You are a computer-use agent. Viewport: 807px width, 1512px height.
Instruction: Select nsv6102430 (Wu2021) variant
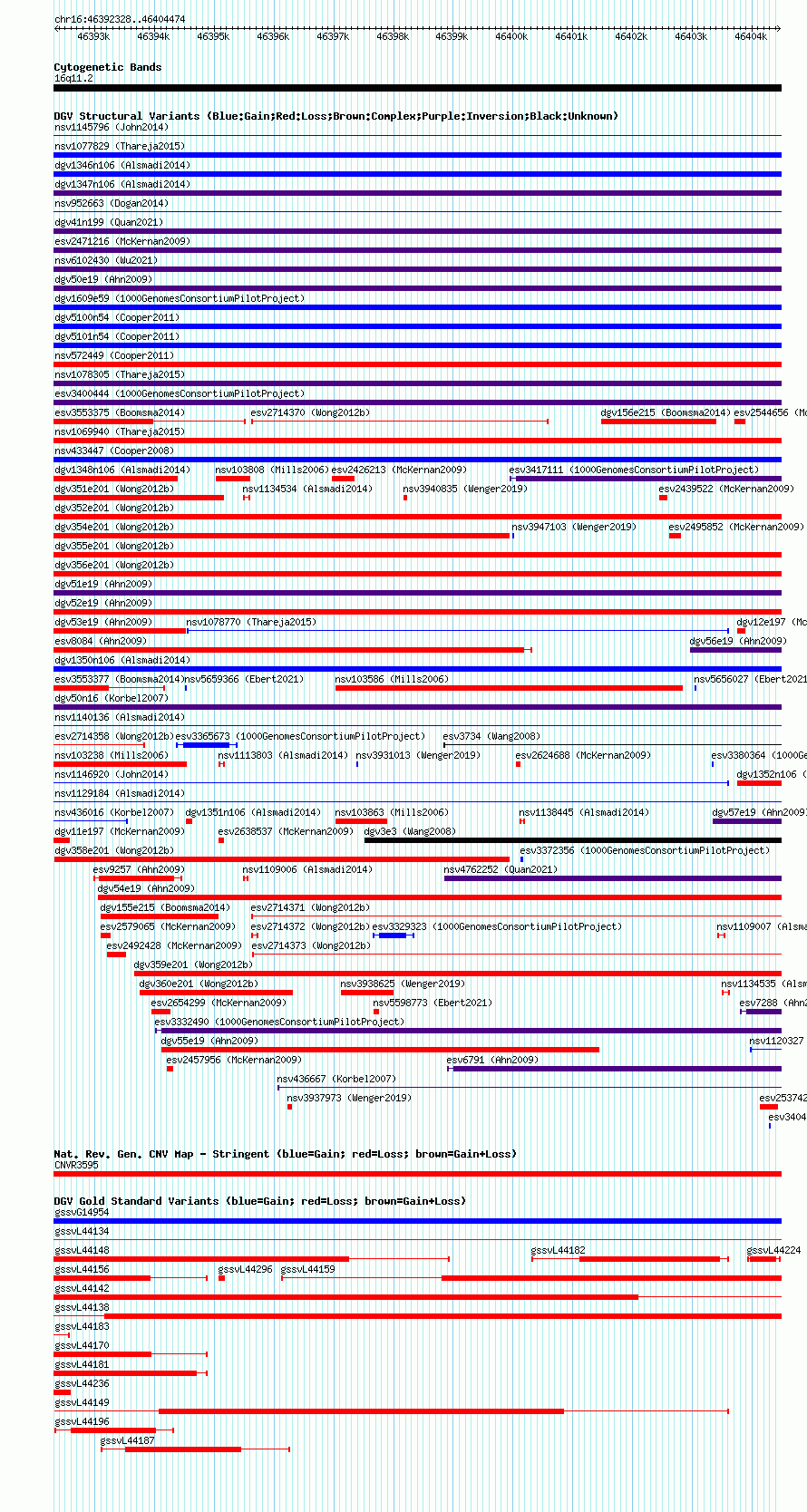(105, 260)
